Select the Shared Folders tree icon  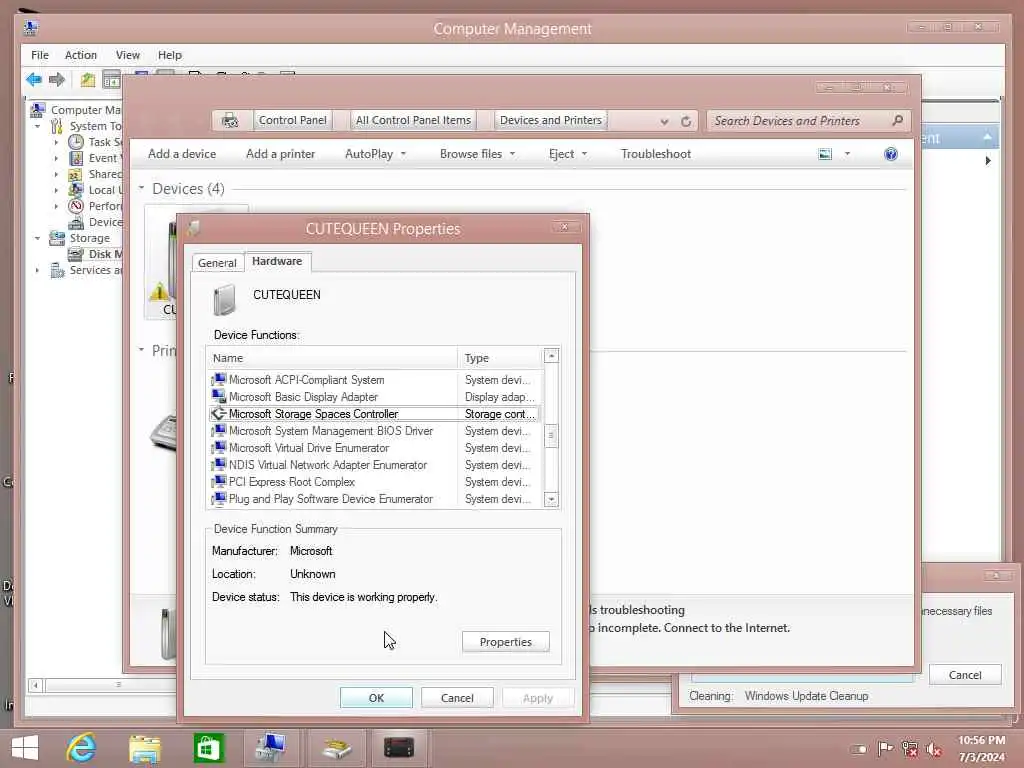click(76, 174)
